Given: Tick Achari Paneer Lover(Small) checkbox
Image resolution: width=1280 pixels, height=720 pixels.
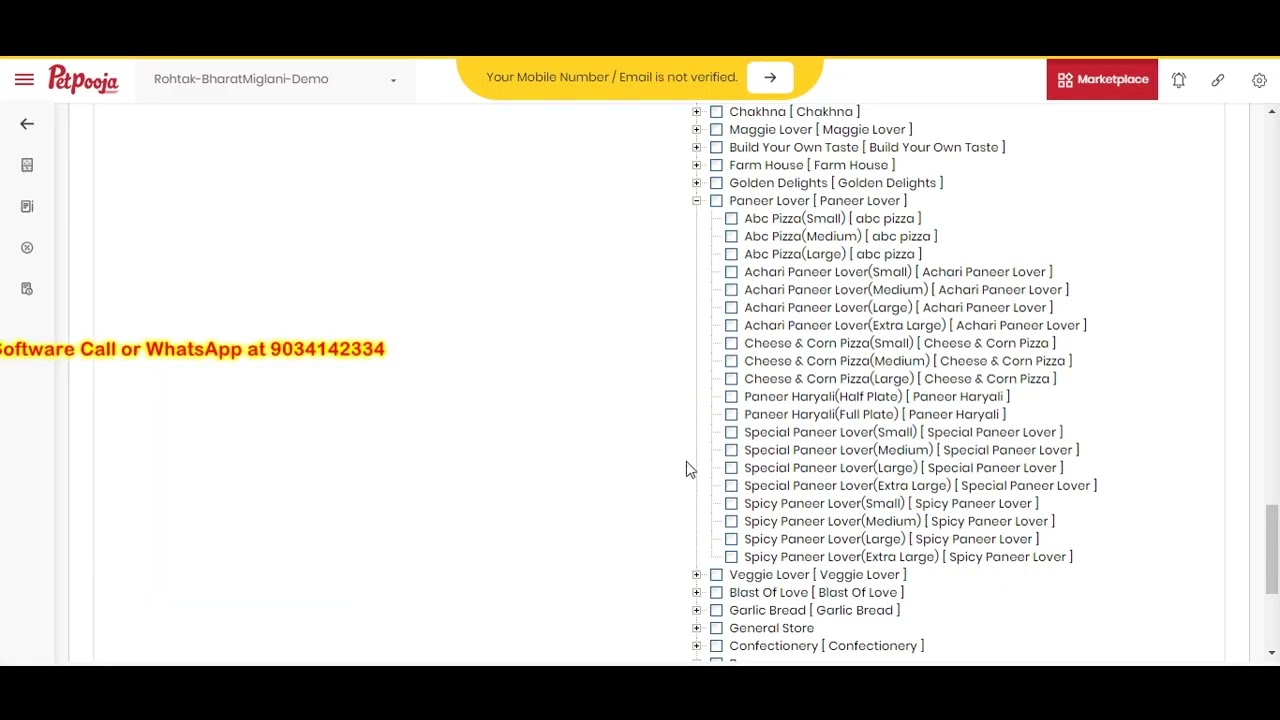Looking at the screenshot, I should tap(731, 272).
